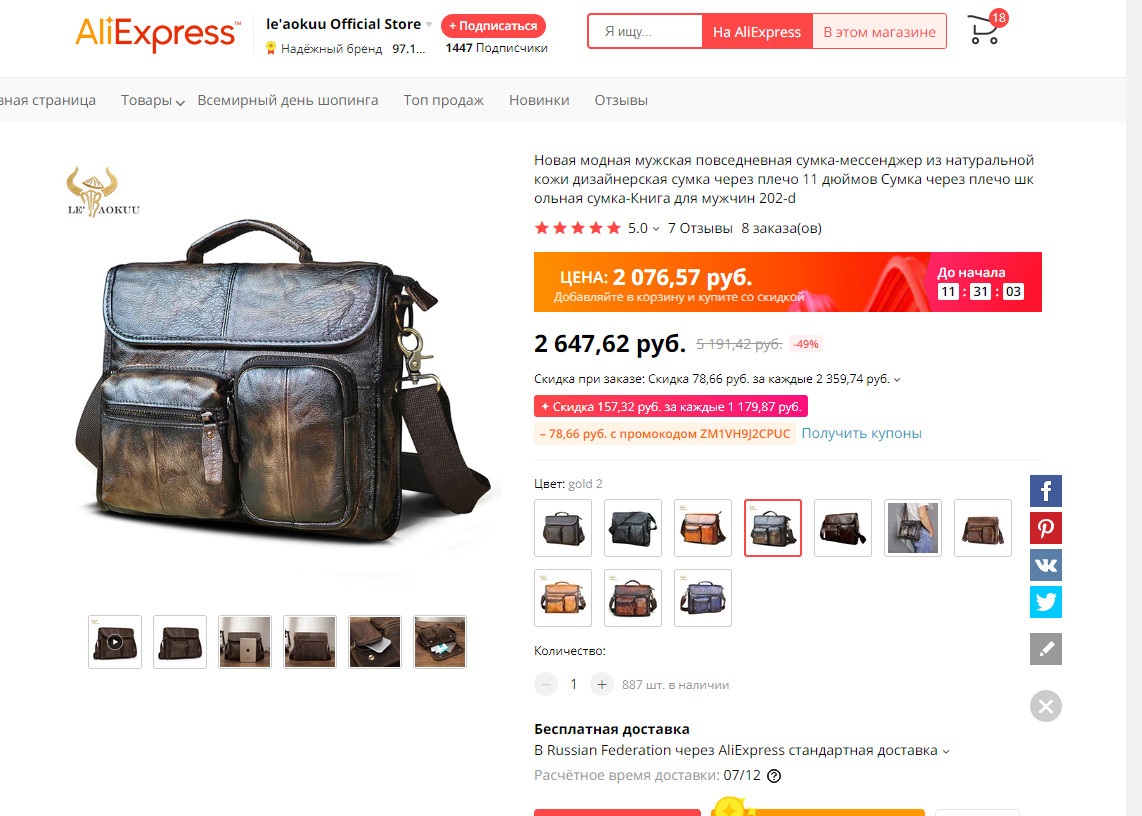Viewport: 1142px width, 816px height.
Task: Select the blue bag color in second row
Action: [x=703, y=598]
